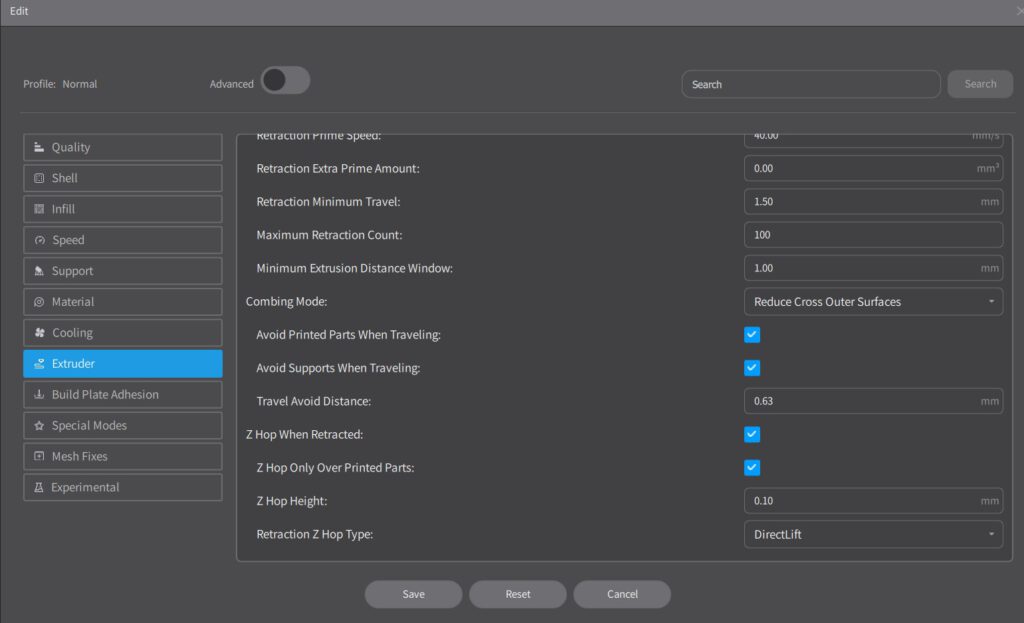Screen dimensions: 1024x623
Task: Click the Reset button
Action: point(517,594)
